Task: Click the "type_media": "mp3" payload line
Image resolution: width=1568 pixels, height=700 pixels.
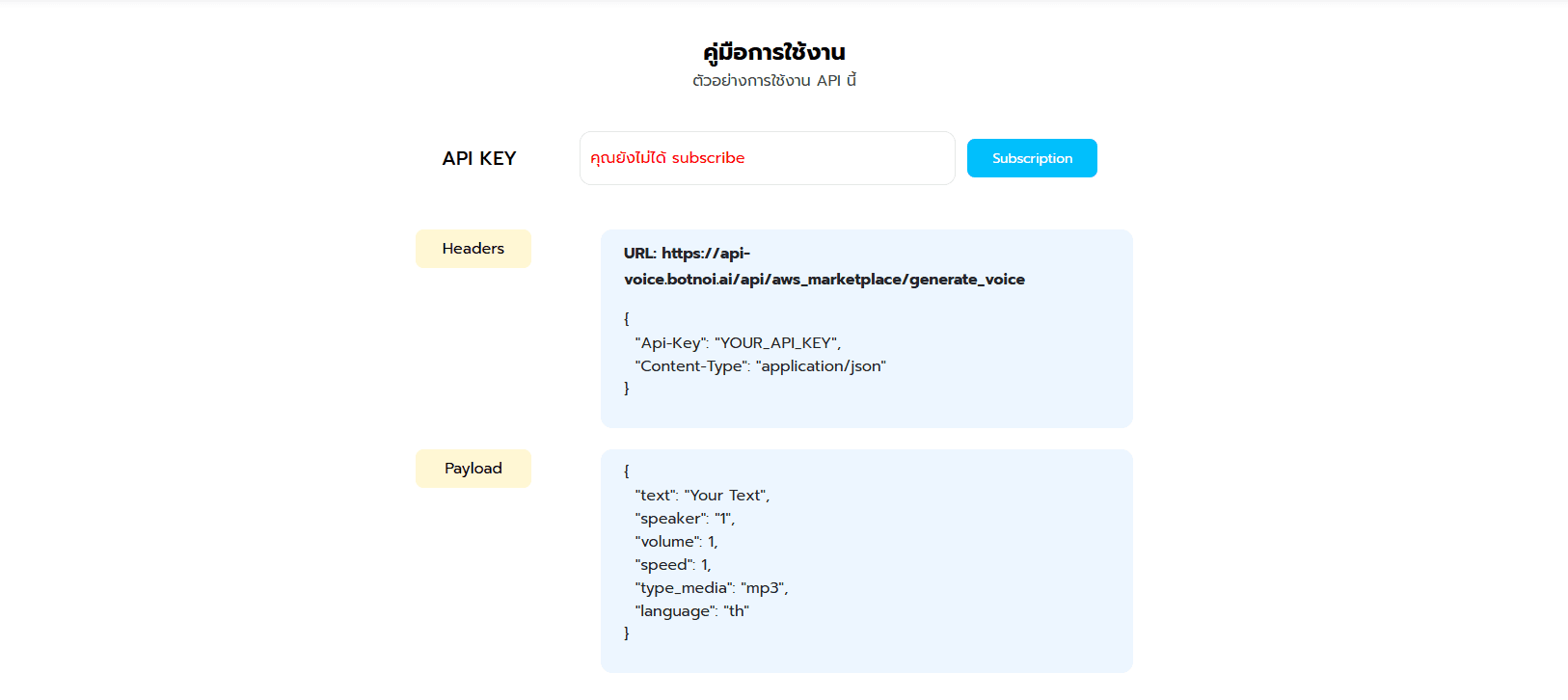Action: (x=712, y=588)
